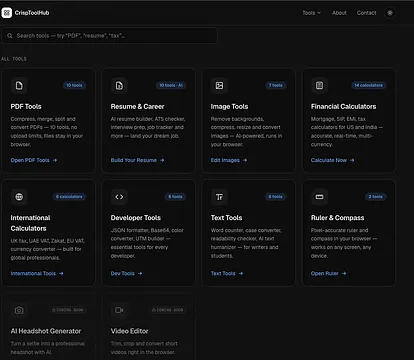Click the PDF Tools card title
The width and height of the screenshot is (414, 360).
click(26, 106)
